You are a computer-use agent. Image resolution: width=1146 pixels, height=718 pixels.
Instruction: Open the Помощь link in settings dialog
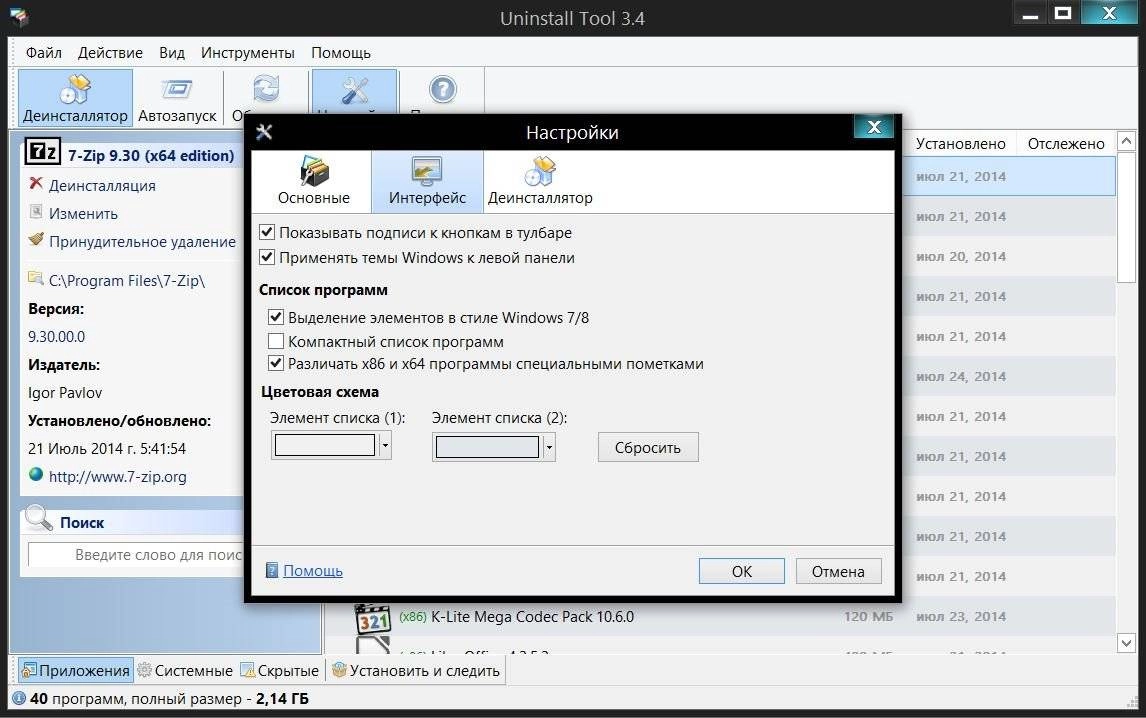313,571
